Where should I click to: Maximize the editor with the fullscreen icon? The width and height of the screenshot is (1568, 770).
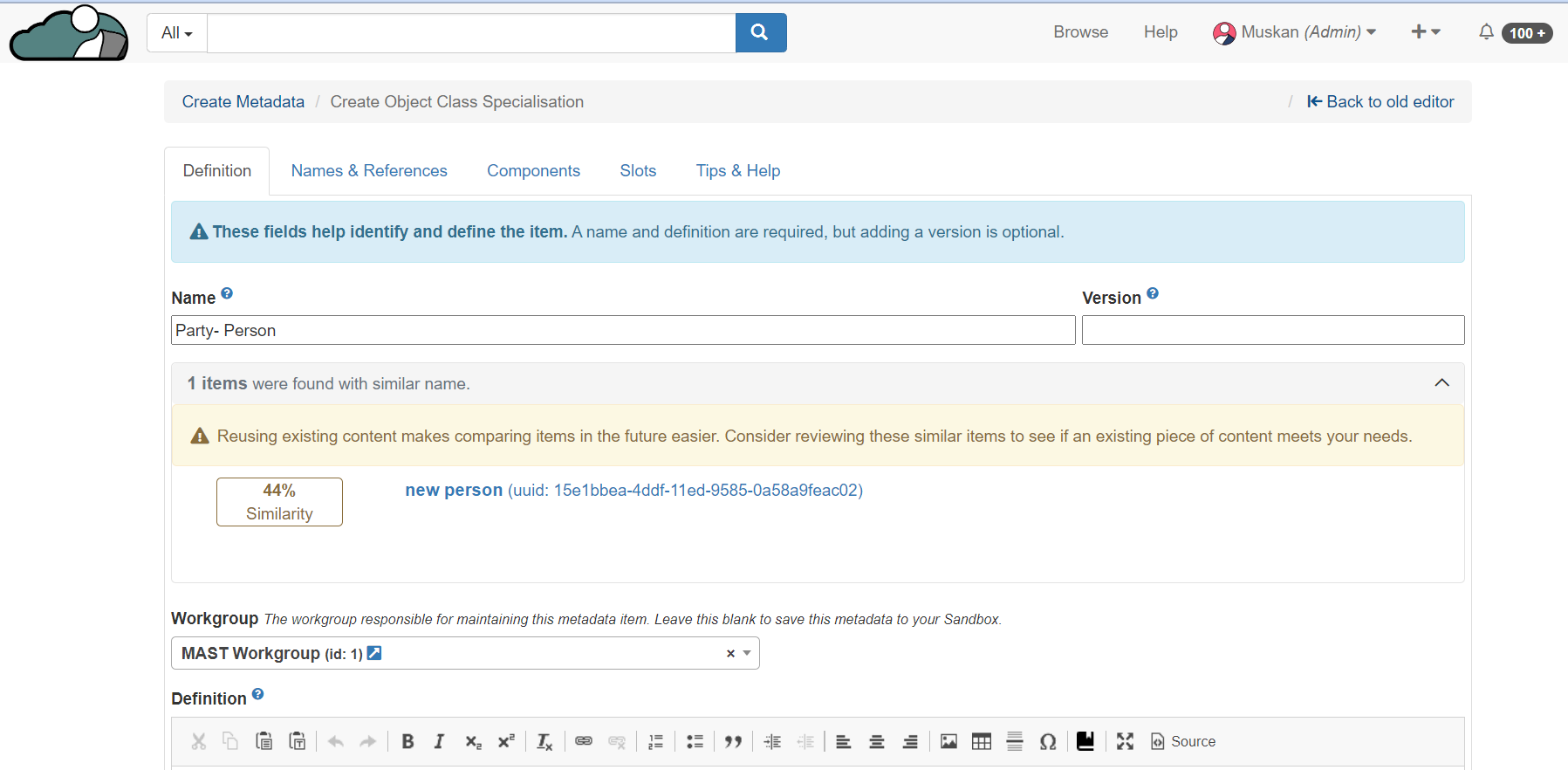coord(1125,741)
